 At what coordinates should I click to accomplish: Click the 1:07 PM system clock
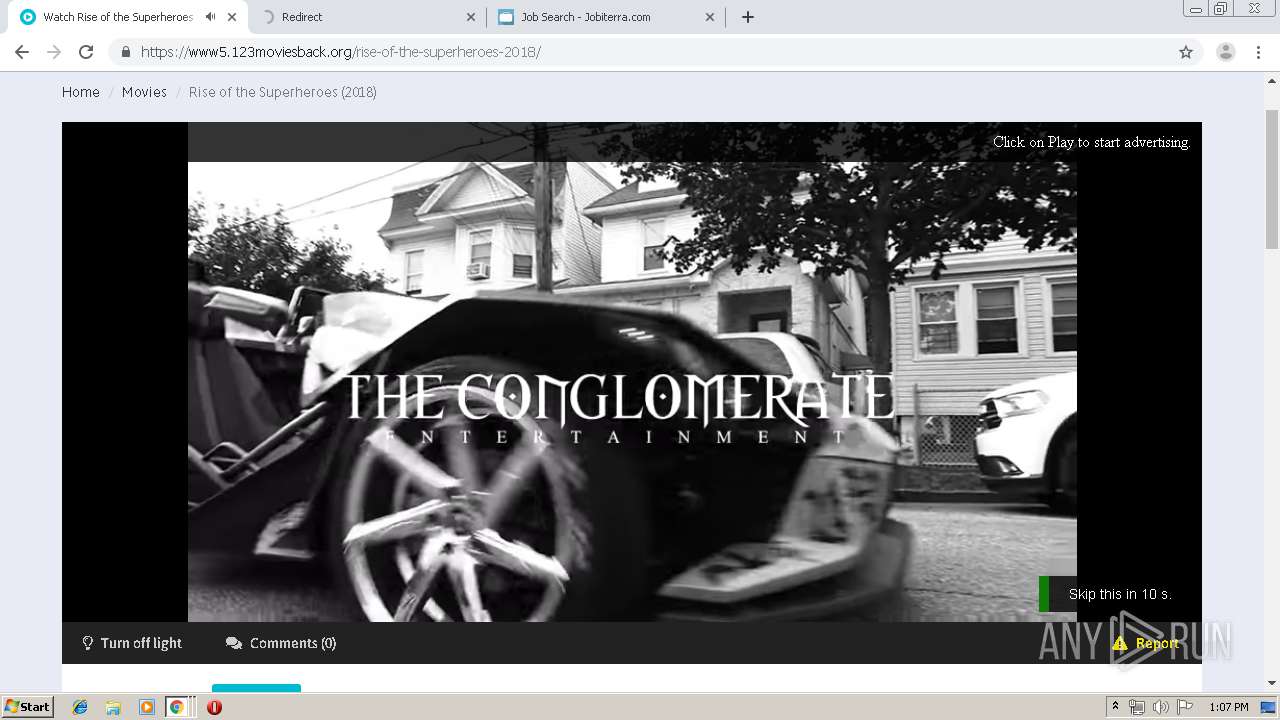[1228, 707]
